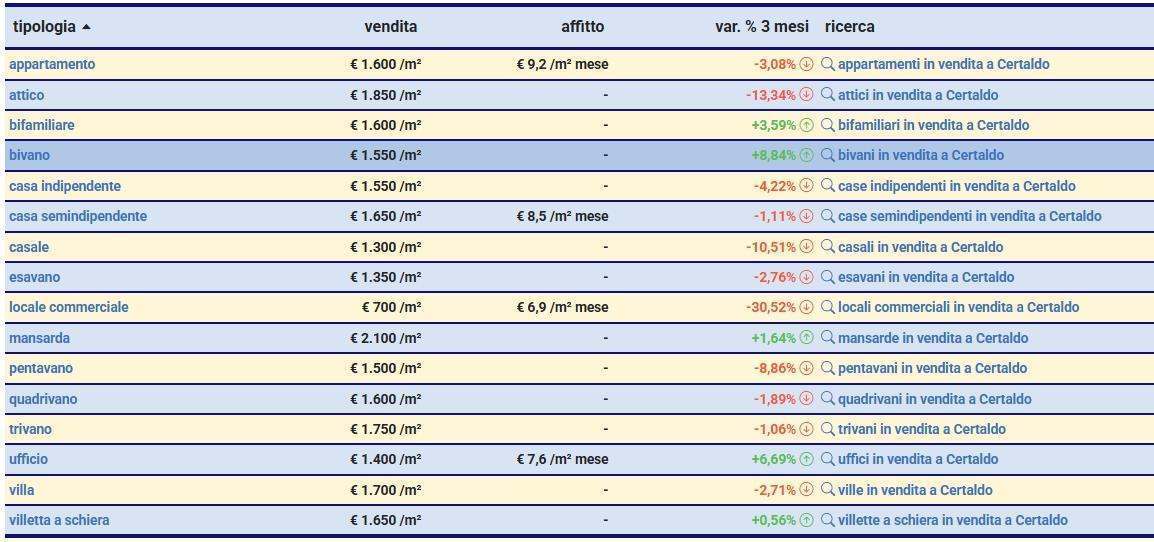
Task: Click the € 700 /m² sale price cell
Action: (x=391, y=308)
